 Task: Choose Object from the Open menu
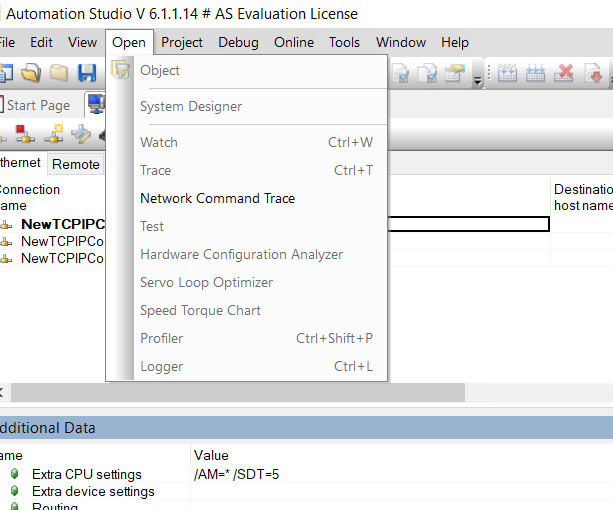[x=247, y=70]
